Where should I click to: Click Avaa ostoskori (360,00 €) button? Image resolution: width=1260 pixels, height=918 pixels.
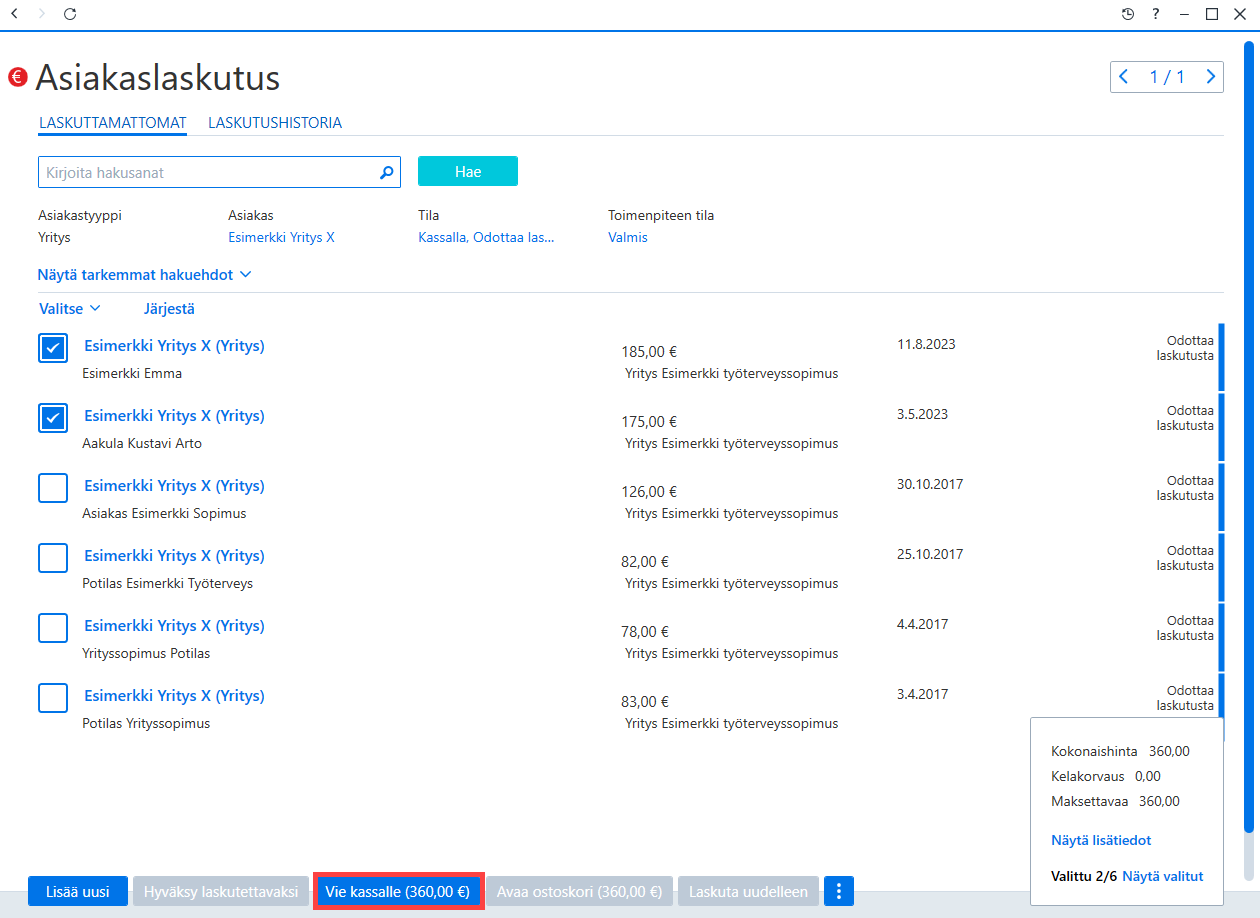click(x=580, y=891)
